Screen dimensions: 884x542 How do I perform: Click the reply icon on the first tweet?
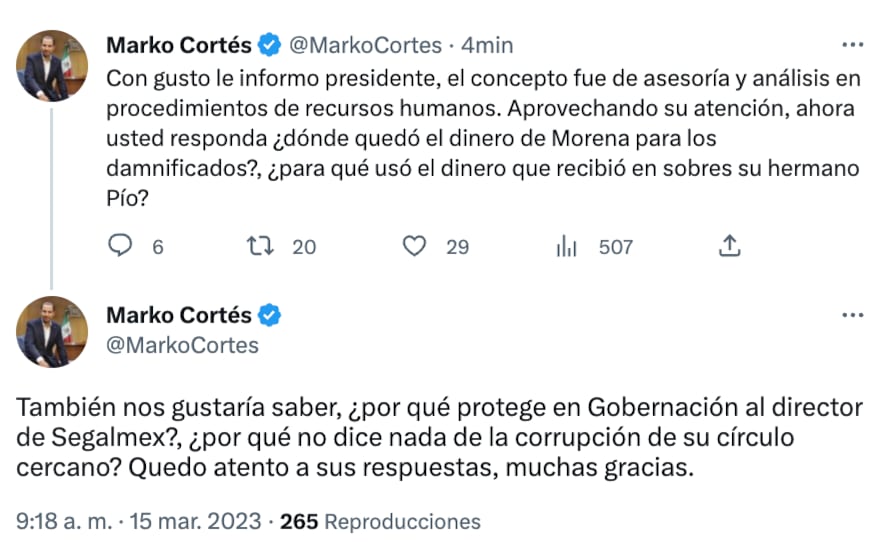[120, 246]
